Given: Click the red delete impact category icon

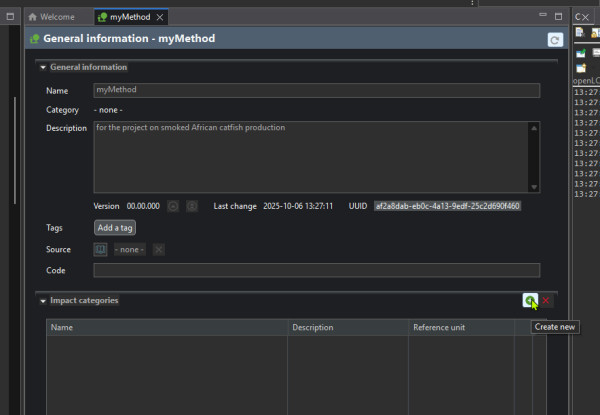Looking at the screenshot, I should (x=547, y=300).
